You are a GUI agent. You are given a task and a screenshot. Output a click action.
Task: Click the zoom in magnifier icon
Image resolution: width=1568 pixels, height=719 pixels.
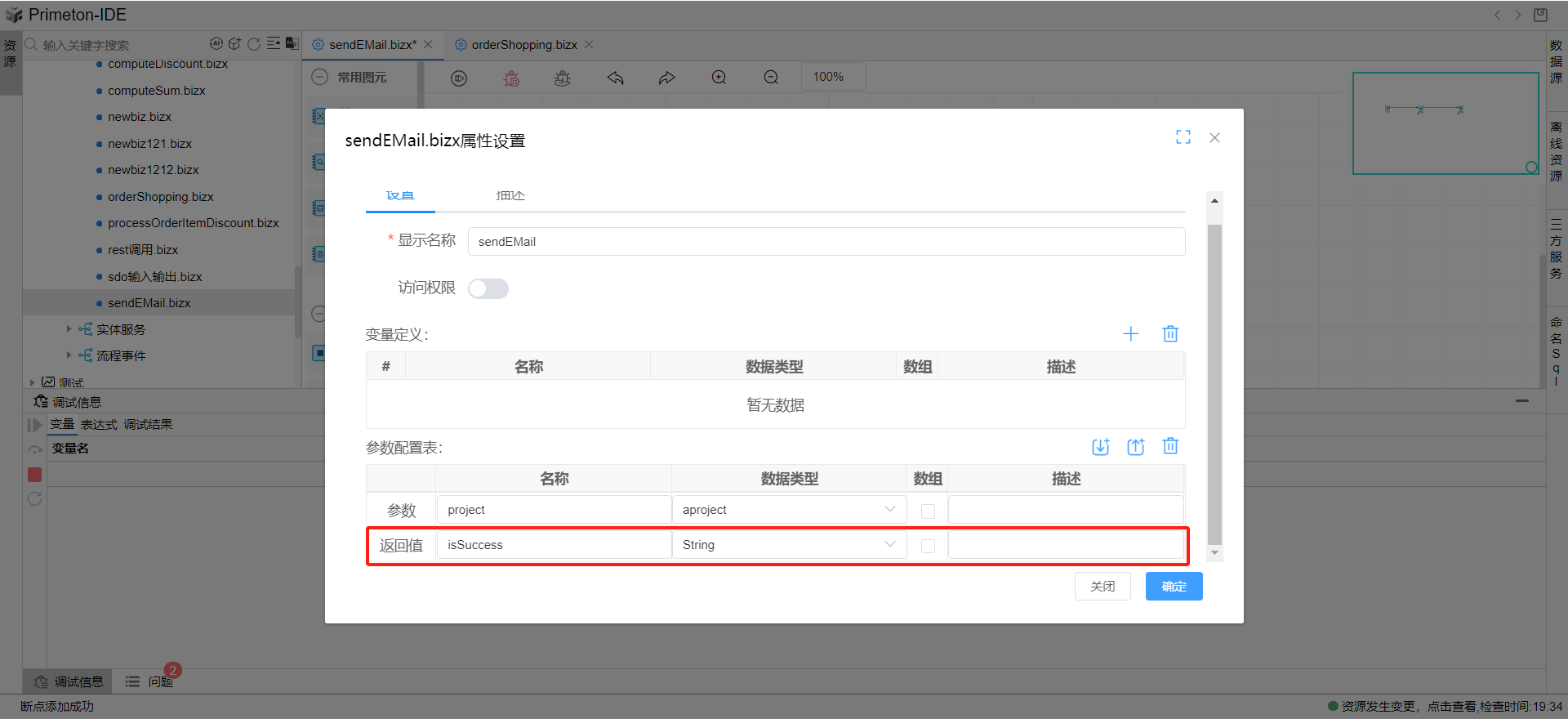pyautogui.click(x=719, y=78)
